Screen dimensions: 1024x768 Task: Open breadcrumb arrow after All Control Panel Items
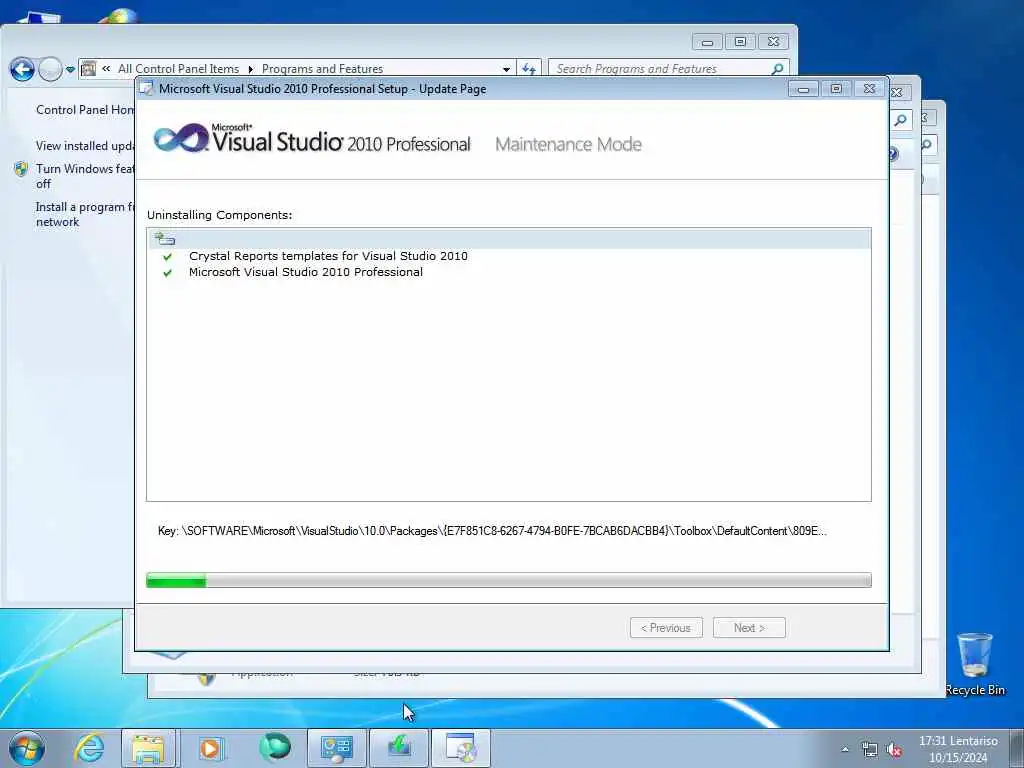point(250,69)
